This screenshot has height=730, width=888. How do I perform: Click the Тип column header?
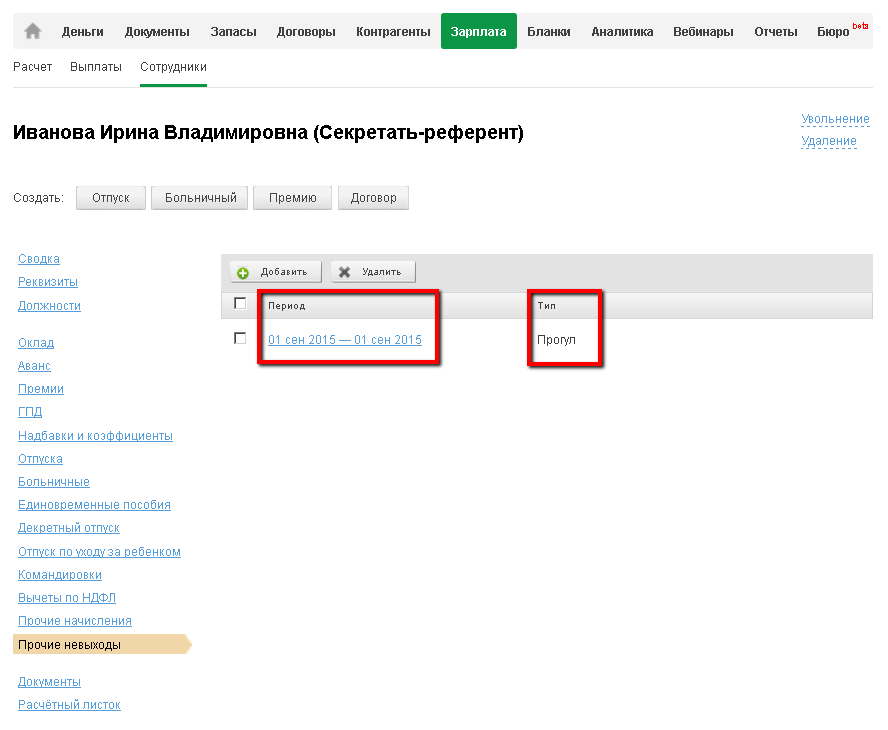click(547, 306)
